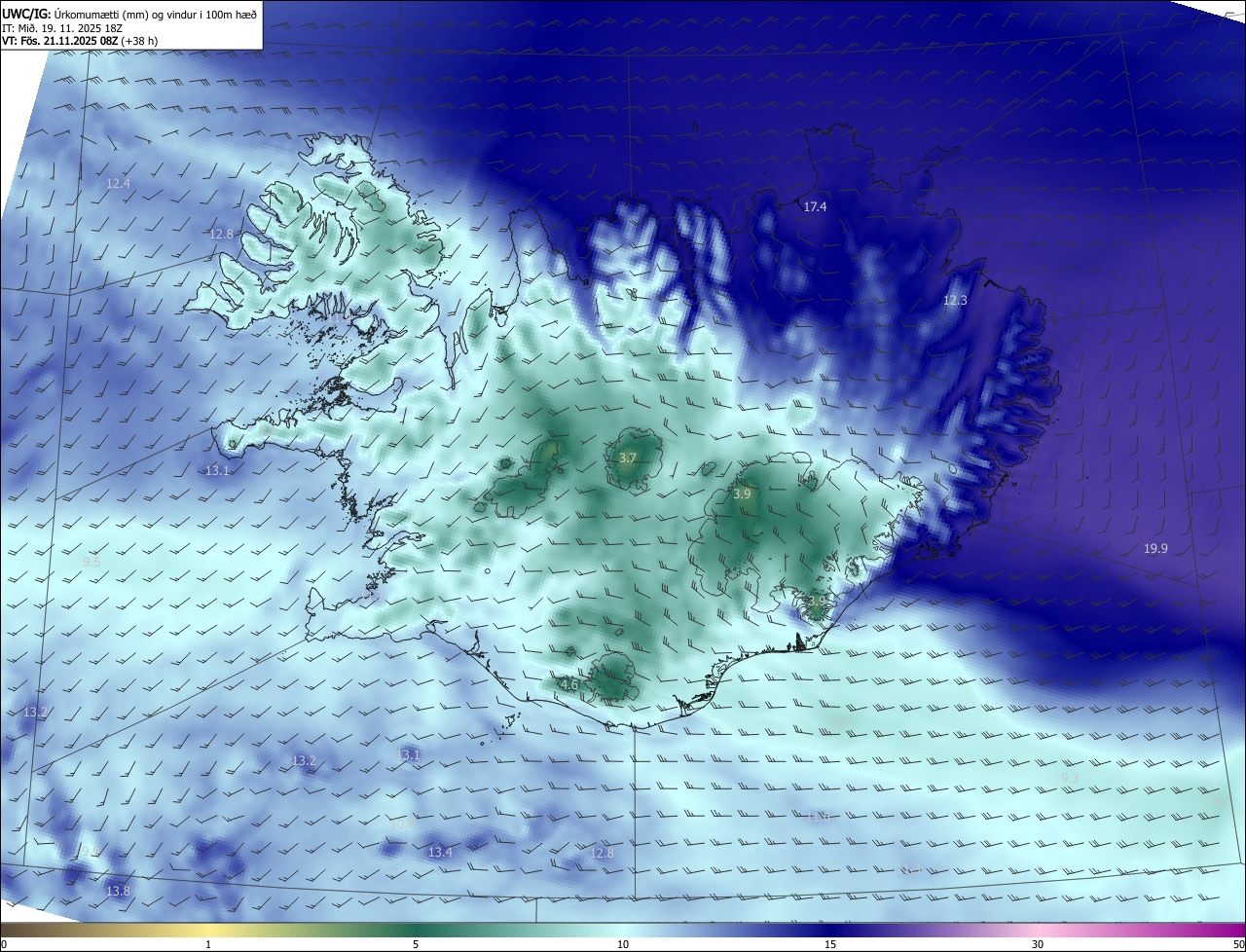Click the 13.8 value label
Screen dimensions: 1246x952
118,891
